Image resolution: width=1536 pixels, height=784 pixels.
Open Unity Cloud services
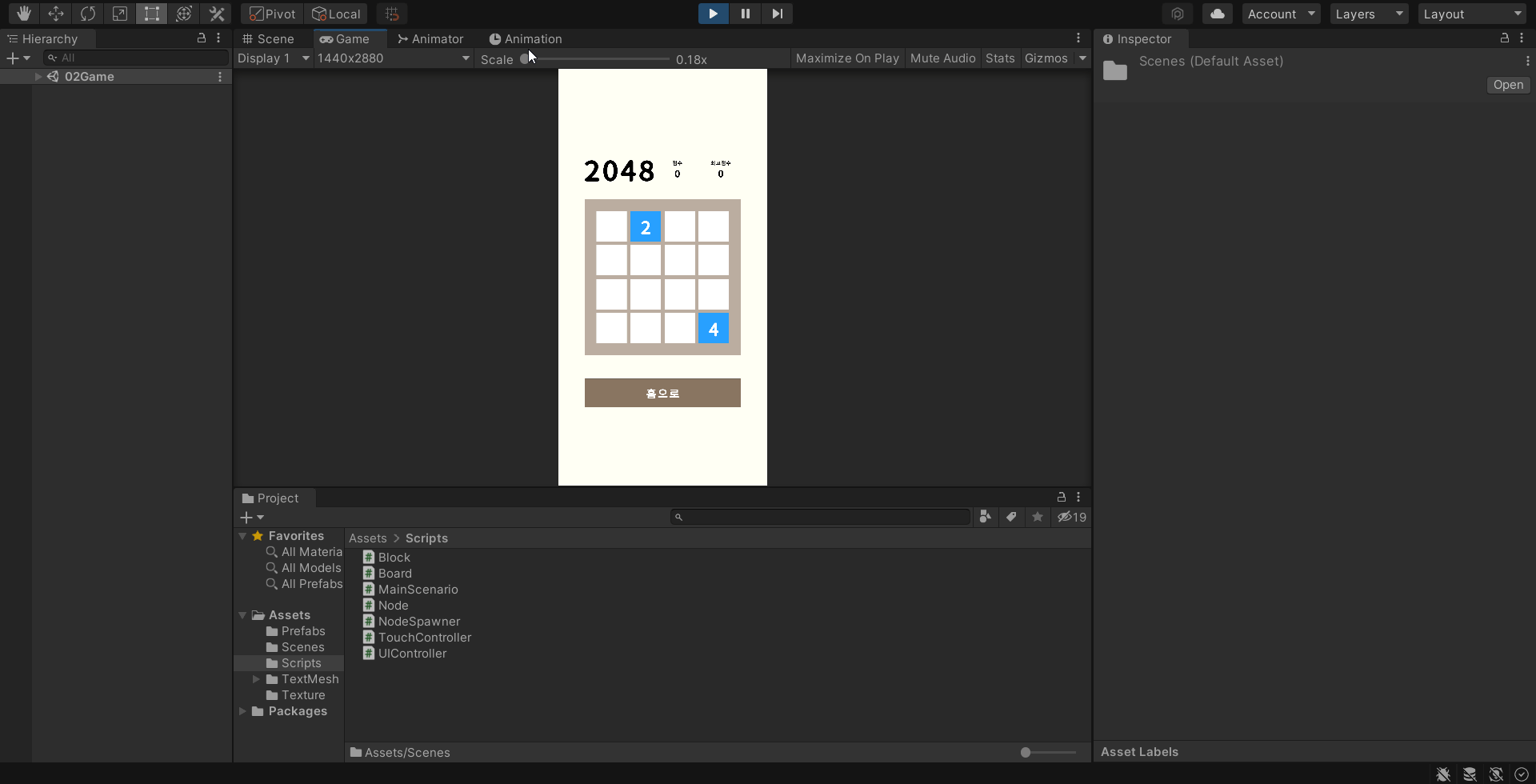pos(1216,14)
